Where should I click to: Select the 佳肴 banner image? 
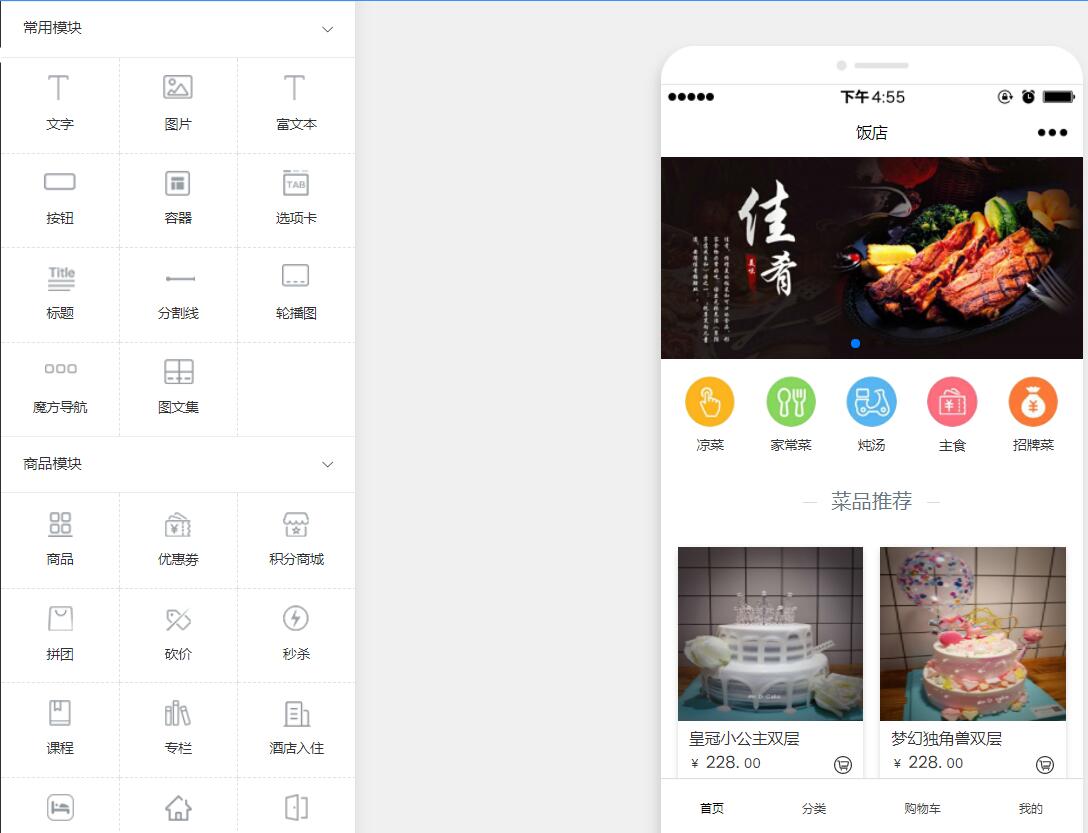pyautogui.click(x=872, y=258)
